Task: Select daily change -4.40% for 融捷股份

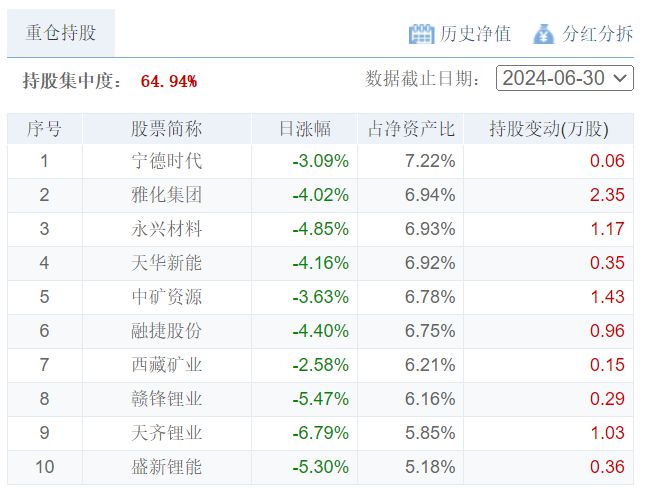Action: [321, 331]
